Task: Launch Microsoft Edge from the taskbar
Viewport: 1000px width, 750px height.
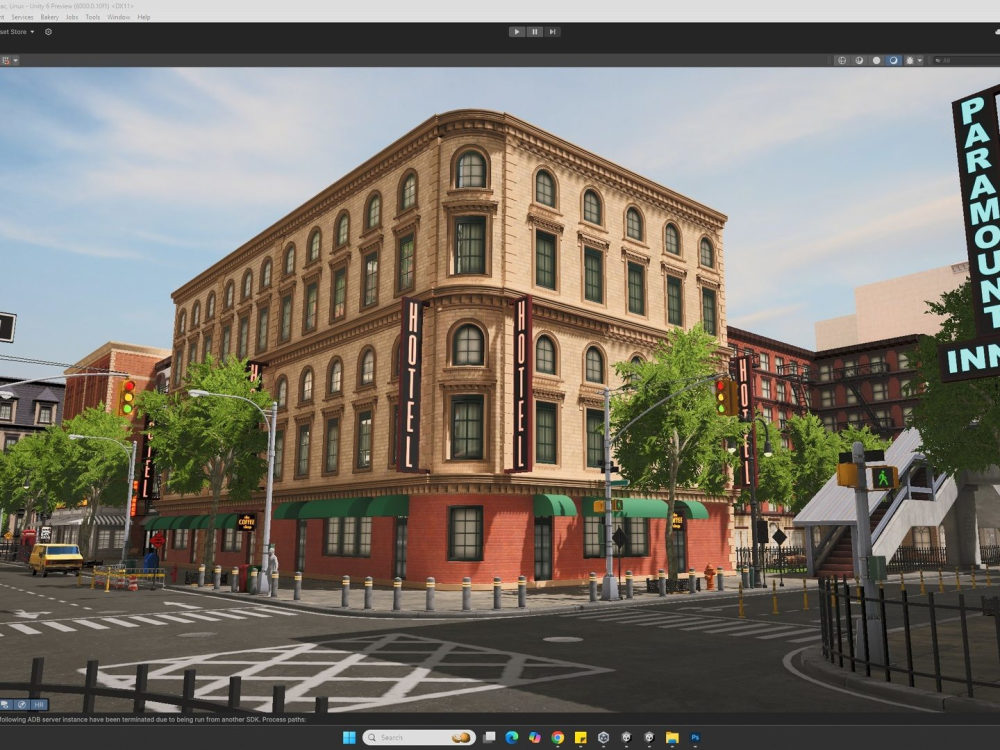Action: coord(511,738)
